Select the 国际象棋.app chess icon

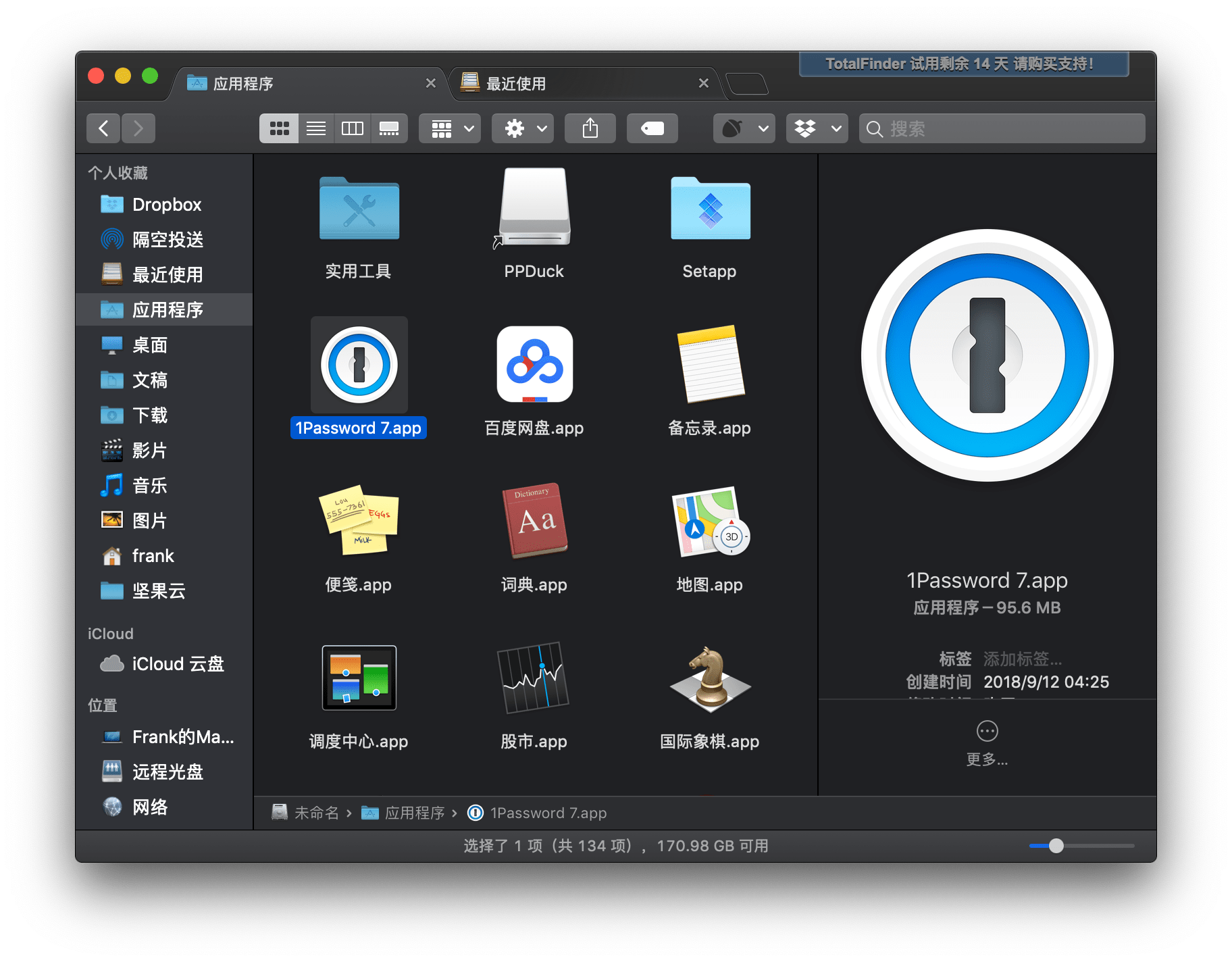[x=710, y=678]
